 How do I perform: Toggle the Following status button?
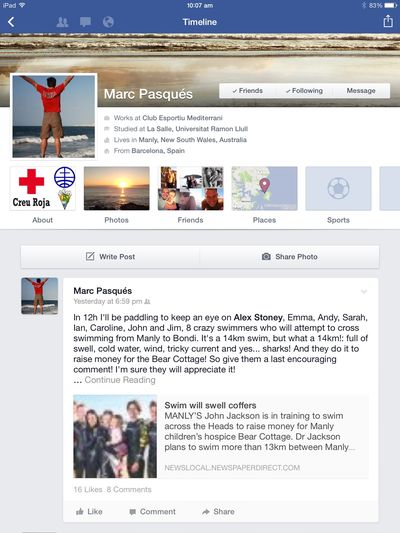coord(305,91)
